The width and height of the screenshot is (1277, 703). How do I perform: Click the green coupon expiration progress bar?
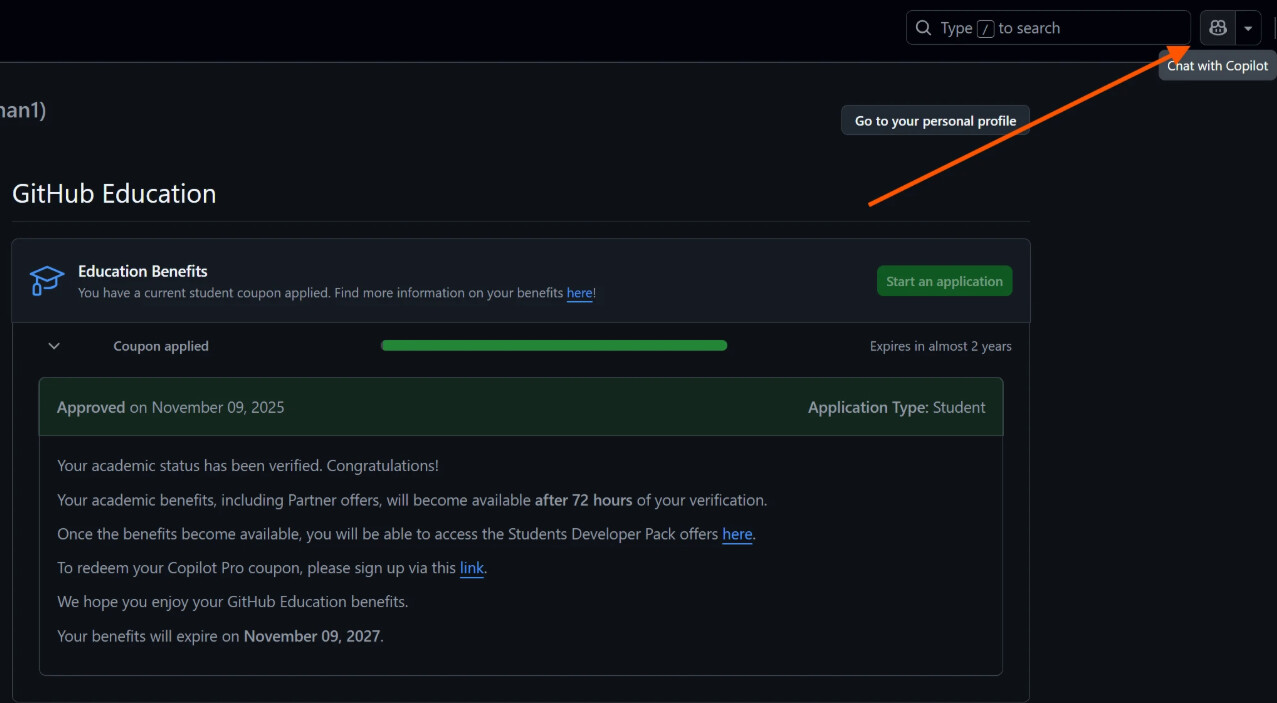(x=553, y=345)
